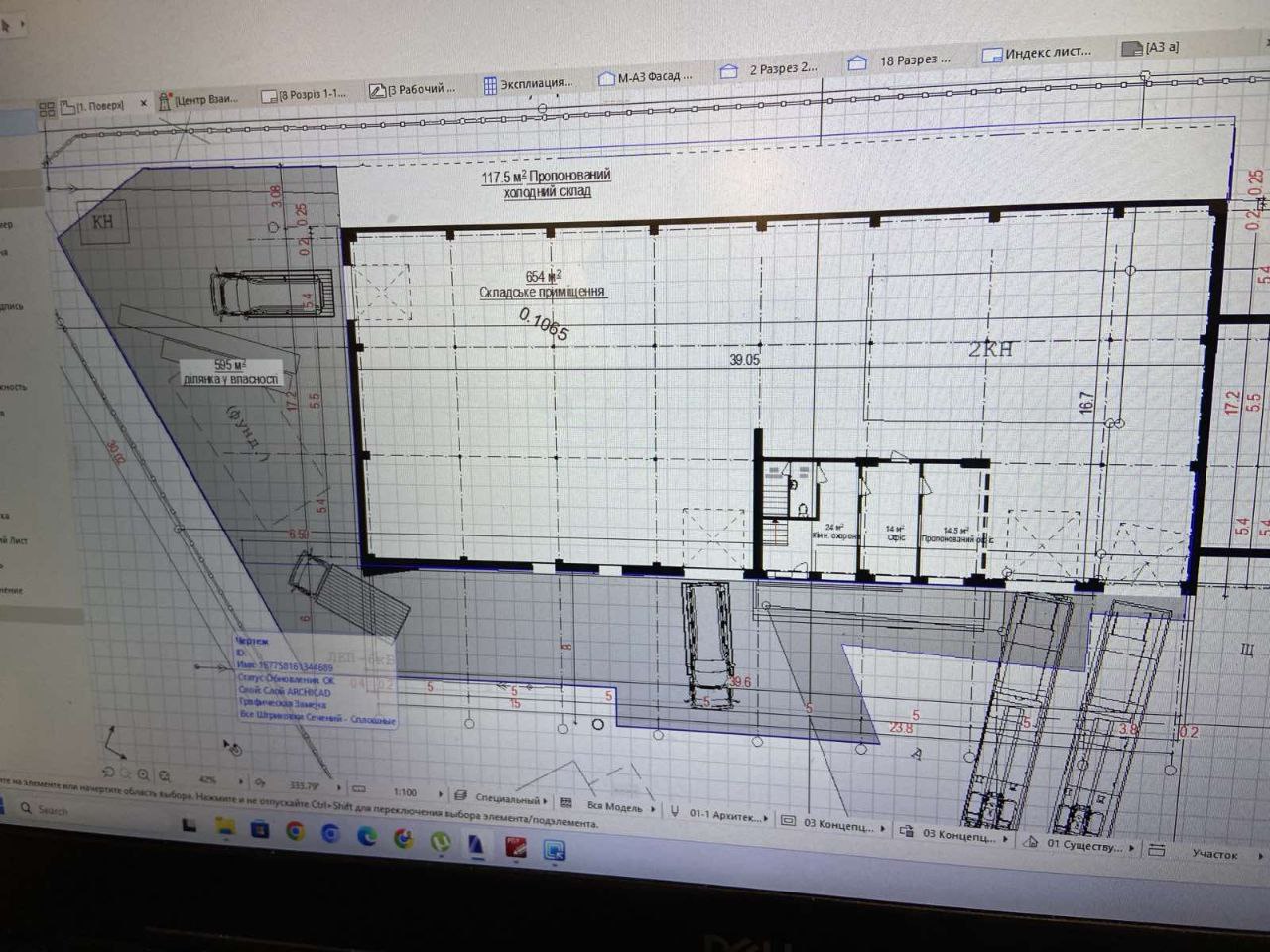Select the 595 м² ділянка у власності label
Image resolution: width=1270 pixels, height=952 pixels.
231,372
